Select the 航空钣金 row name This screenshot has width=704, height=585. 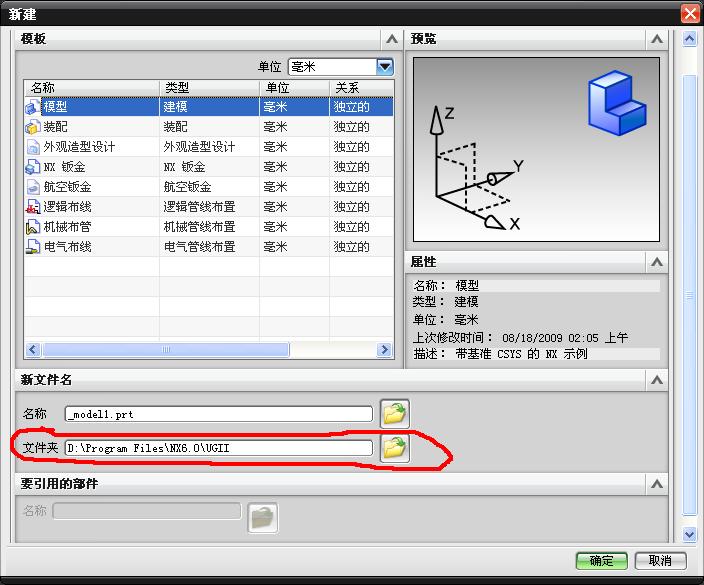click(67, 187)
